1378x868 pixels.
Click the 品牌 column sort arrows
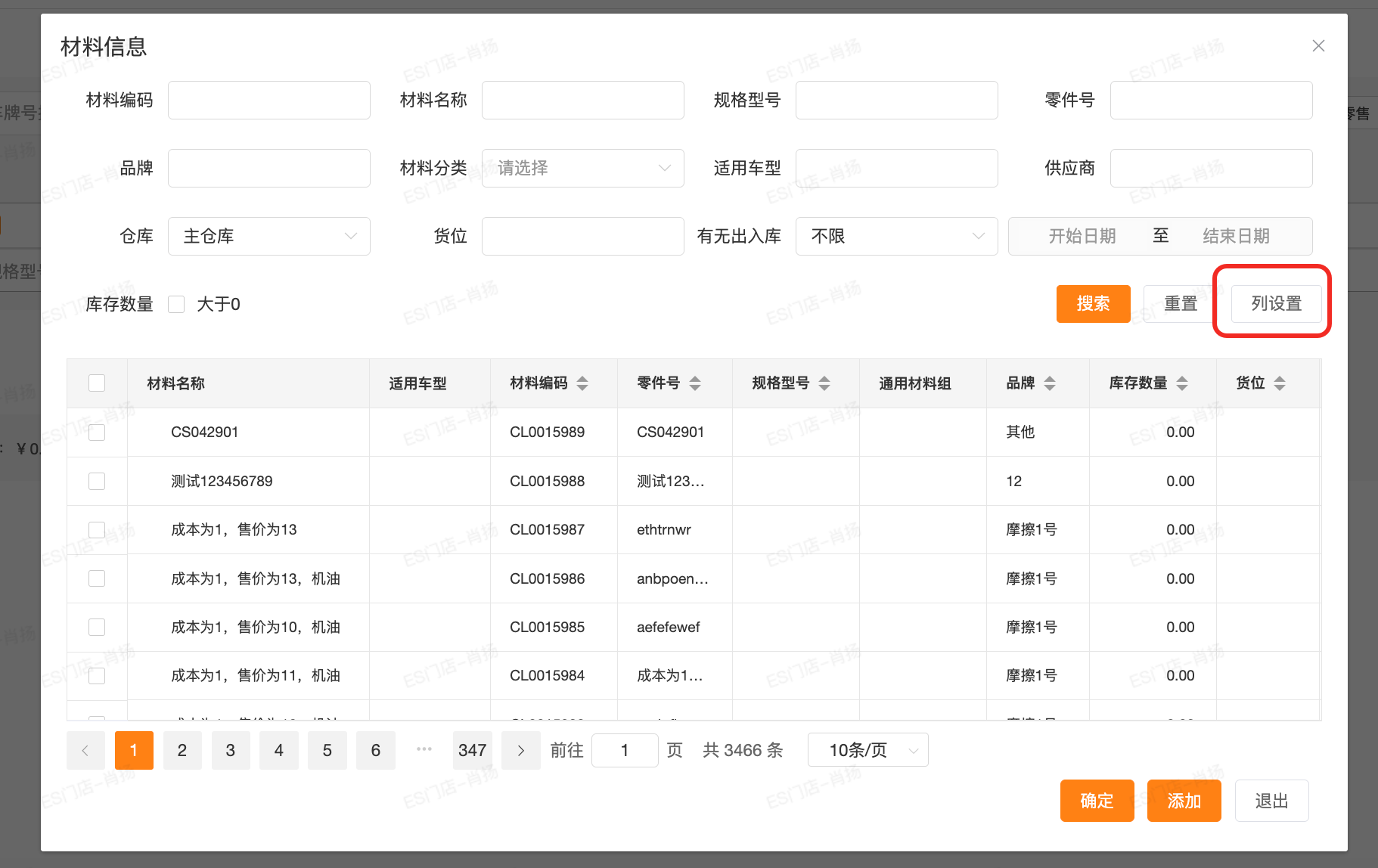(1049, 383)
